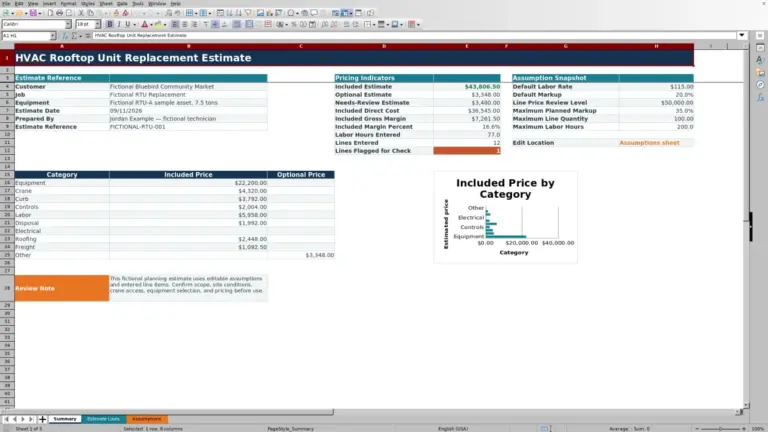Switch to the Assumptions sheet tab

coord(146,419)
